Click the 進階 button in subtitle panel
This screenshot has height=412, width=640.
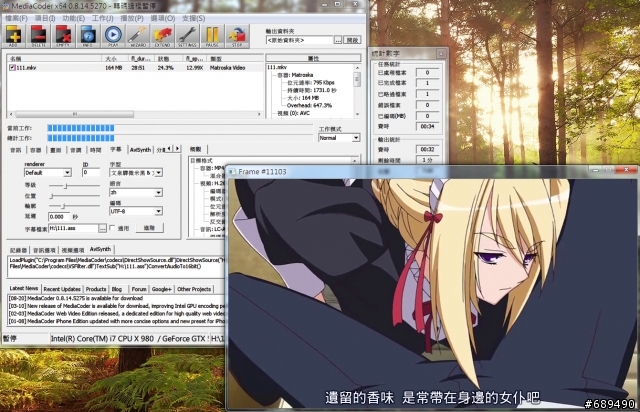(149, 228)
